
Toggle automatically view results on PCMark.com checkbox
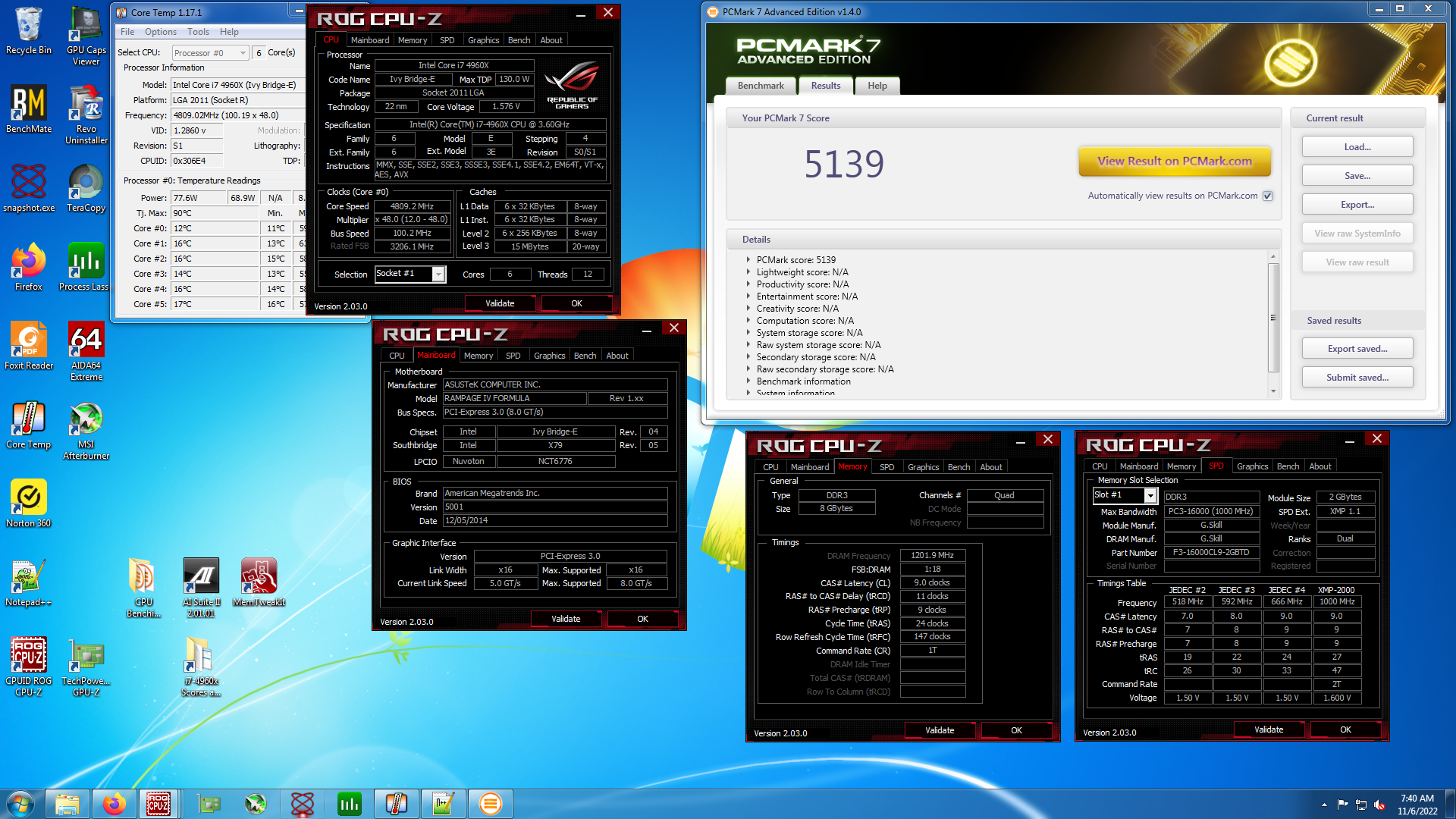click(x=1267, y=196)
